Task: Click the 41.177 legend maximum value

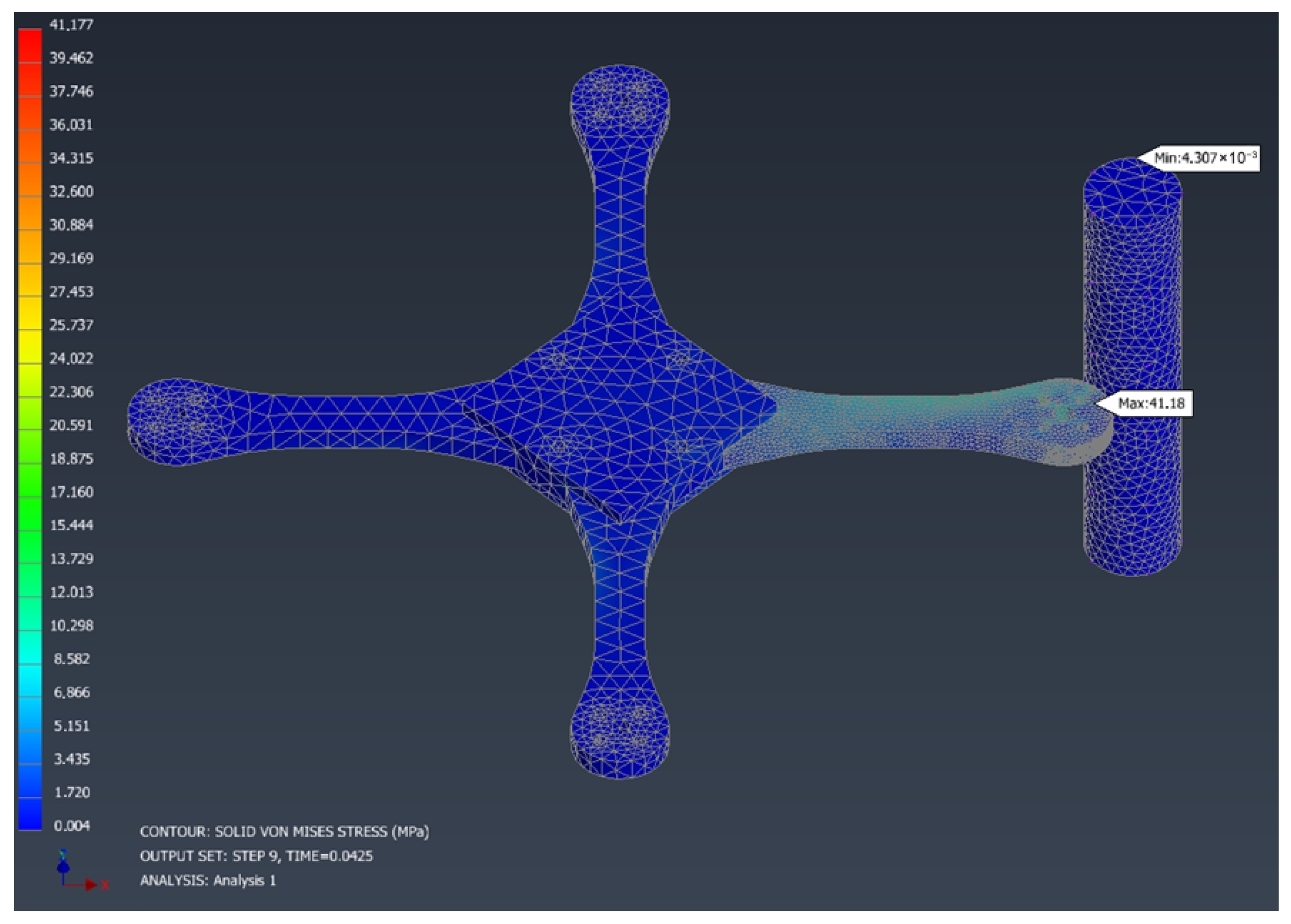Action: coord(71,25)
